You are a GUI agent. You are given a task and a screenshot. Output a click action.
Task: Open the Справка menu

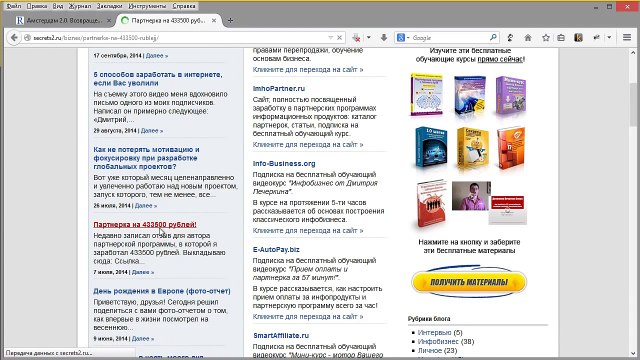(184, 6)
